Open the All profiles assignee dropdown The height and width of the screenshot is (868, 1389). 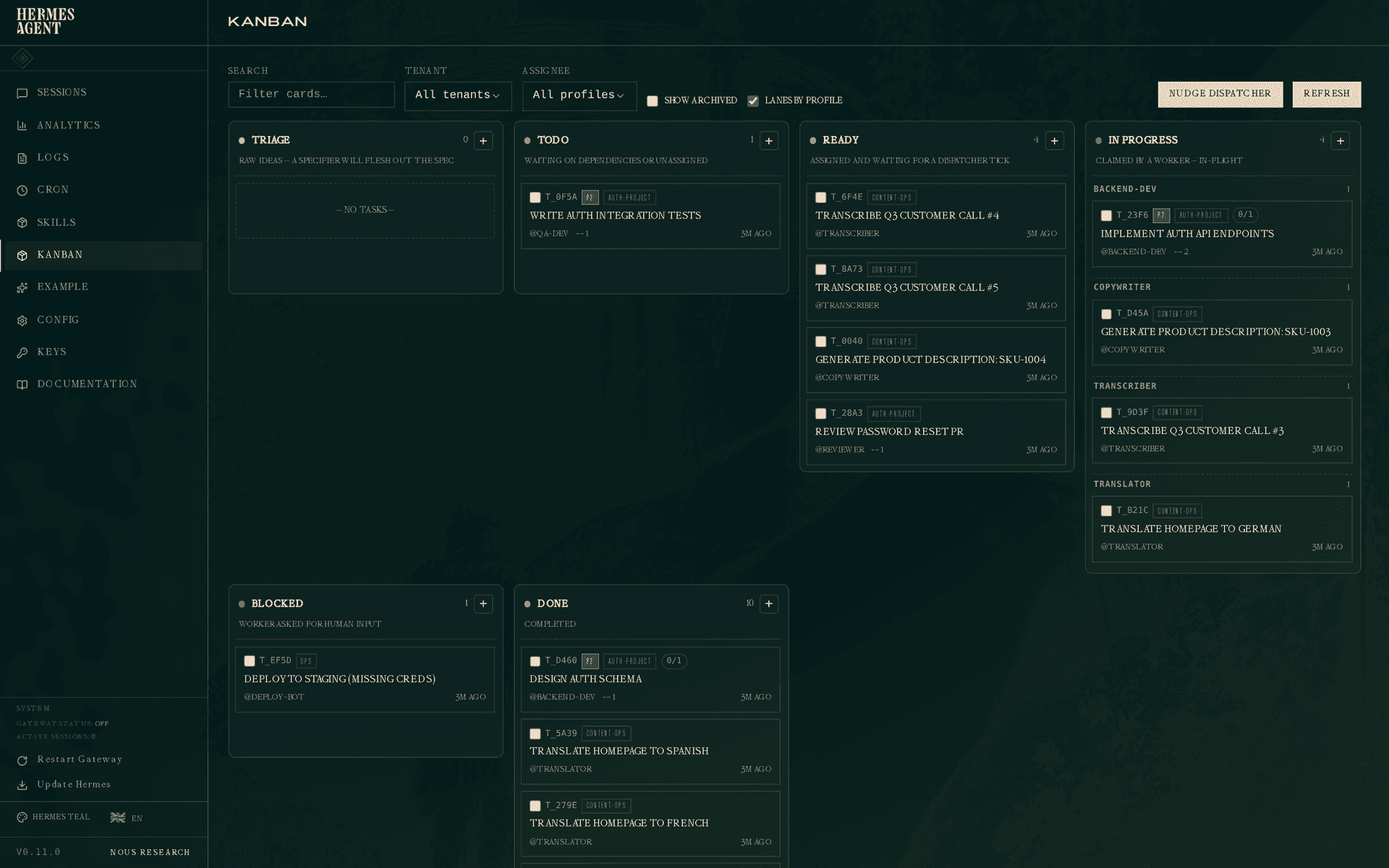579,95
